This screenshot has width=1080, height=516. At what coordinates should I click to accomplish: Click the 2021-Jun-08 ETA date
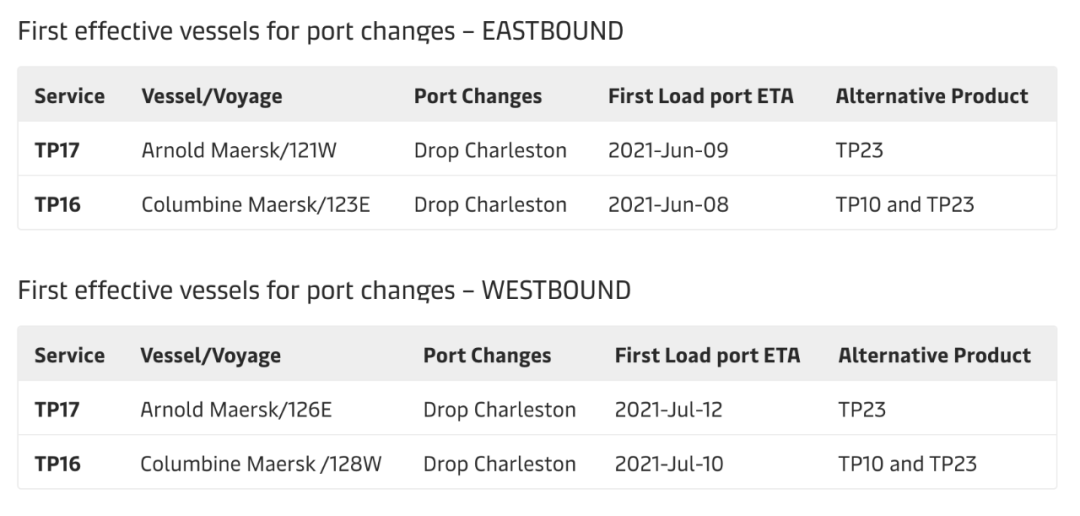point(668,204)
